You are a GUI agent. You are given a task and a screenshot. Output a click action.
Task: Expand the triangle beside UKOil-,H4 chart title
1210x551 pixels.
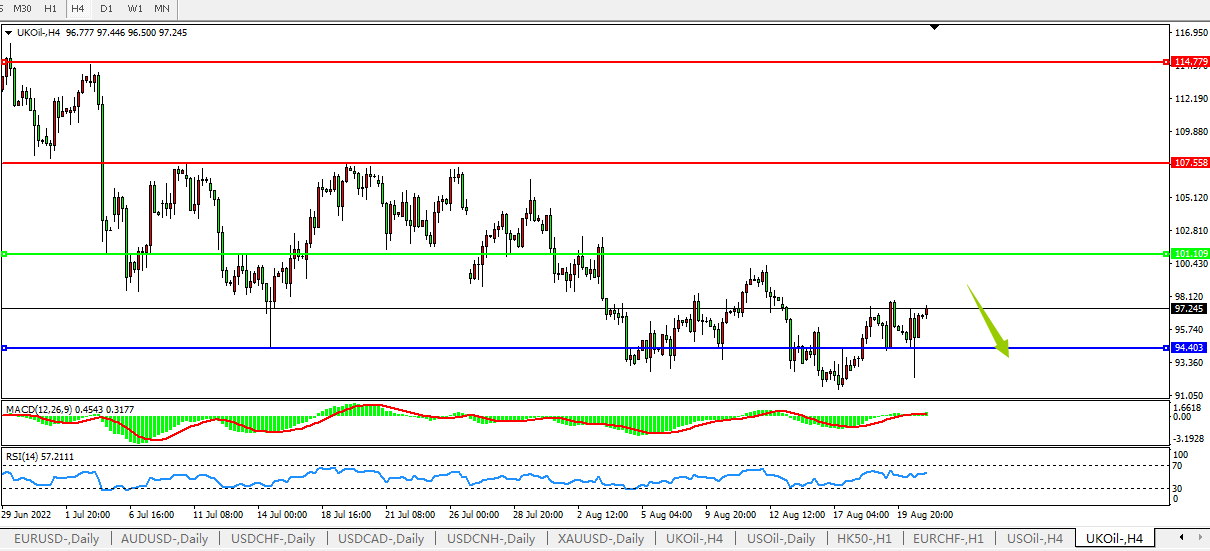click(9, 32)
